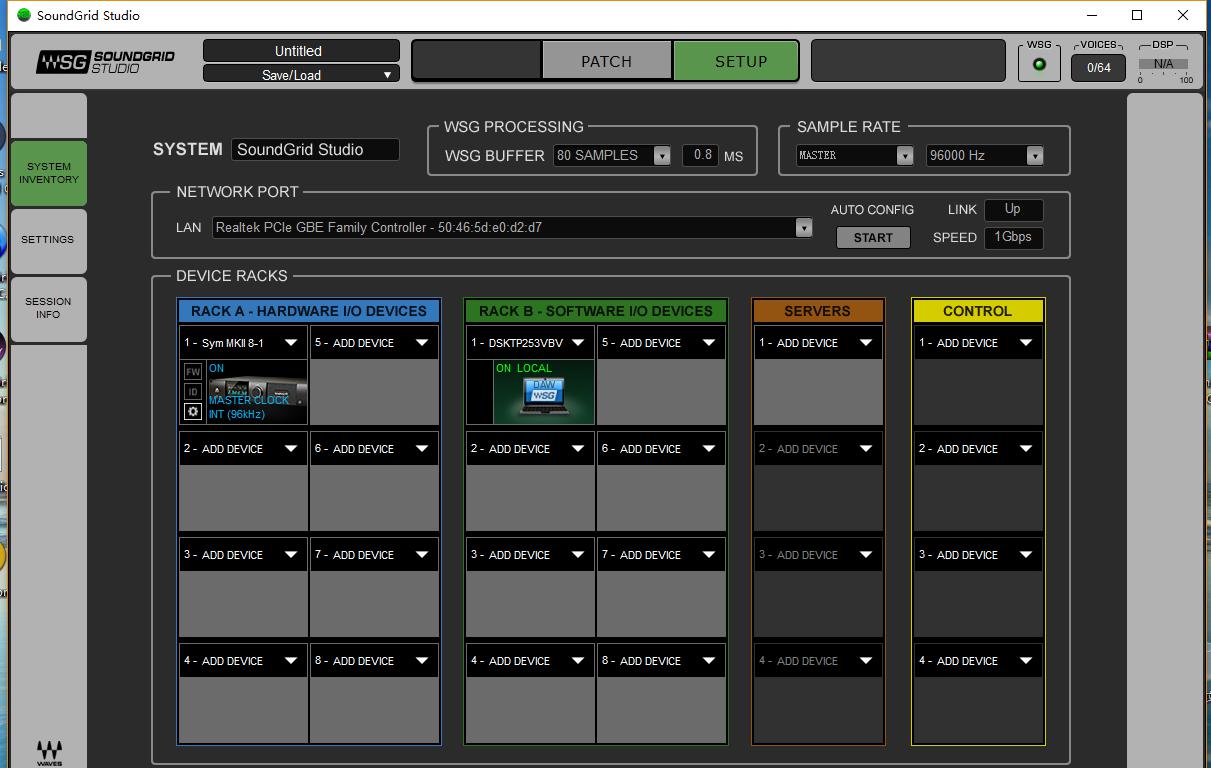
Task: Switch to the PATCH tab
Action: pos(606,61)
